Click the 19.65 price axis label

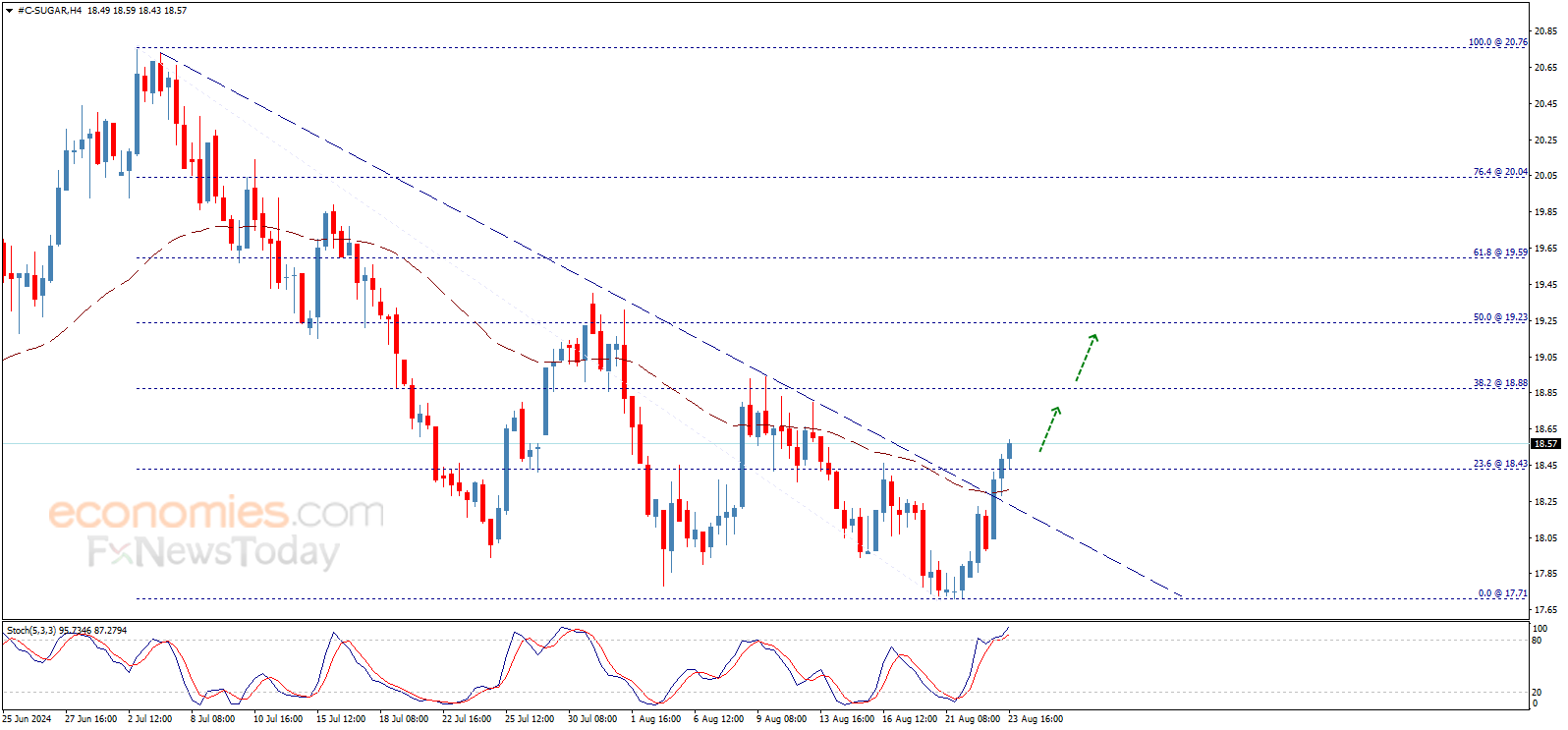coord(1545,249)
